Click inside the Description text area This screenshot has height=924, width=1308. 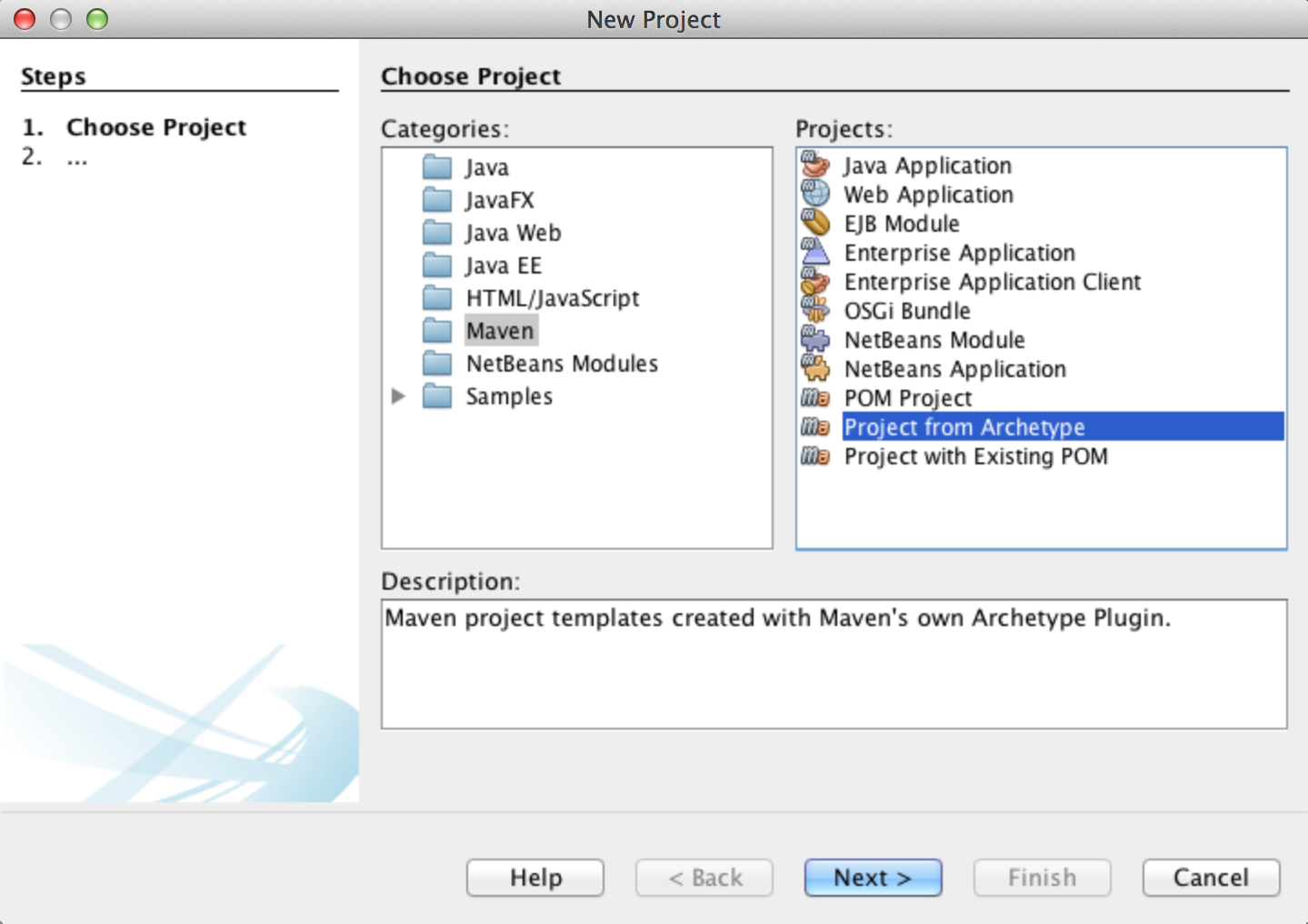[x=834, y=672]
